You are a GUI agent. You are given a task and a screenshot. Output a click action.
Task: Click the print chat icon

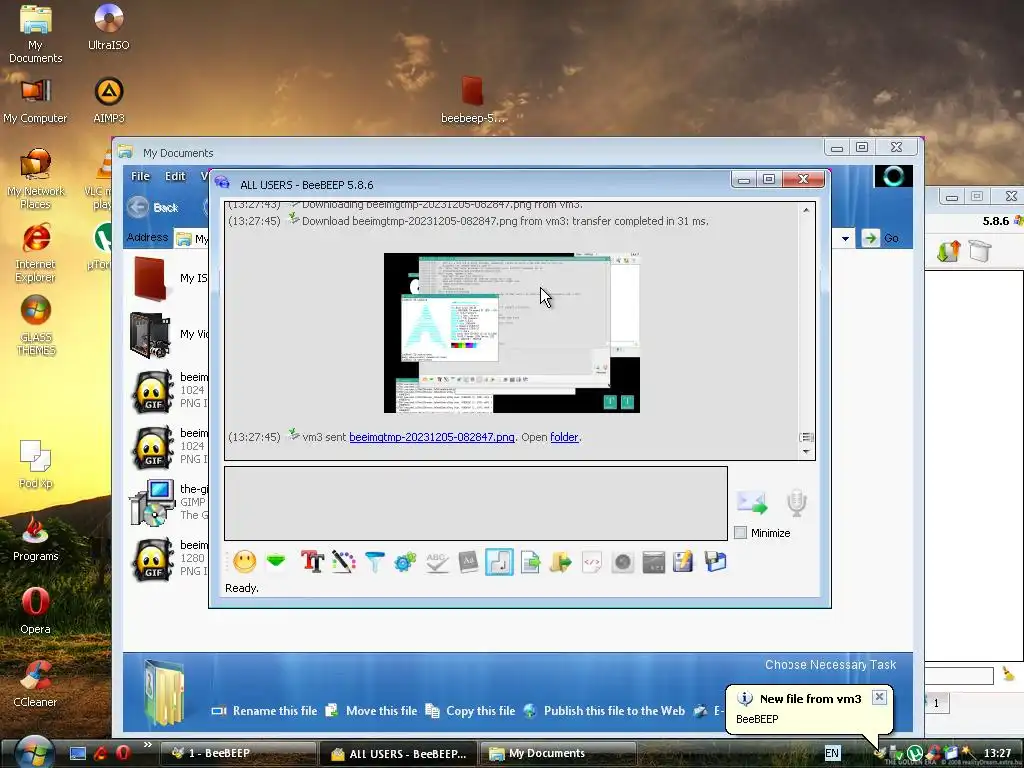pos(715,562)
